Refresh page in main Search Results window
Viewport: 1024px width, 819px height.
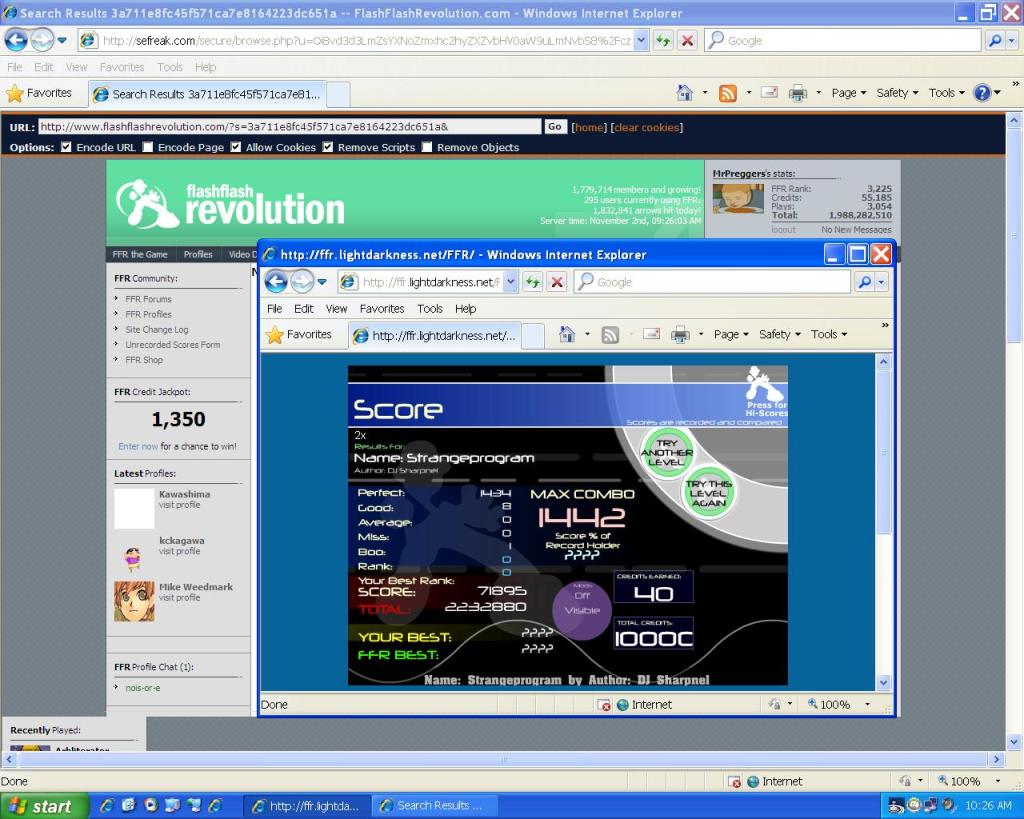point(664,40)
